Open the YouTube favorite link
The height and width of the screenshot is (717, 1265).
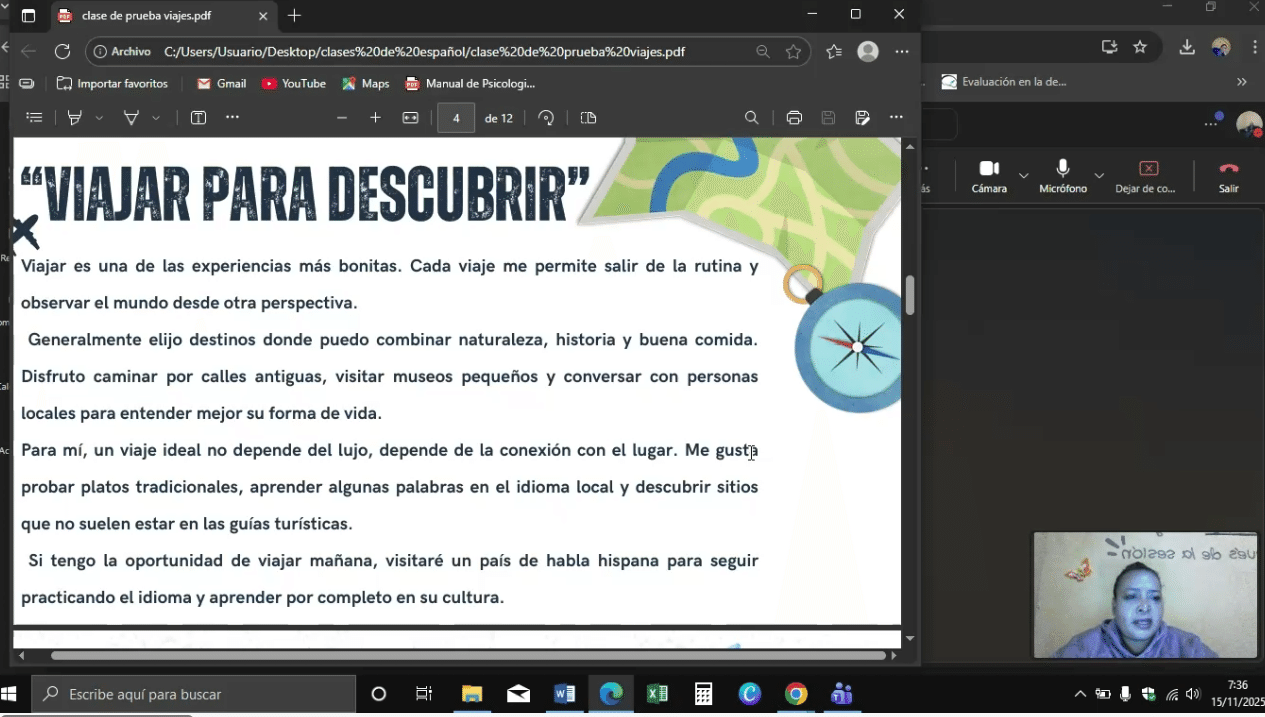(x=294, y=84)
